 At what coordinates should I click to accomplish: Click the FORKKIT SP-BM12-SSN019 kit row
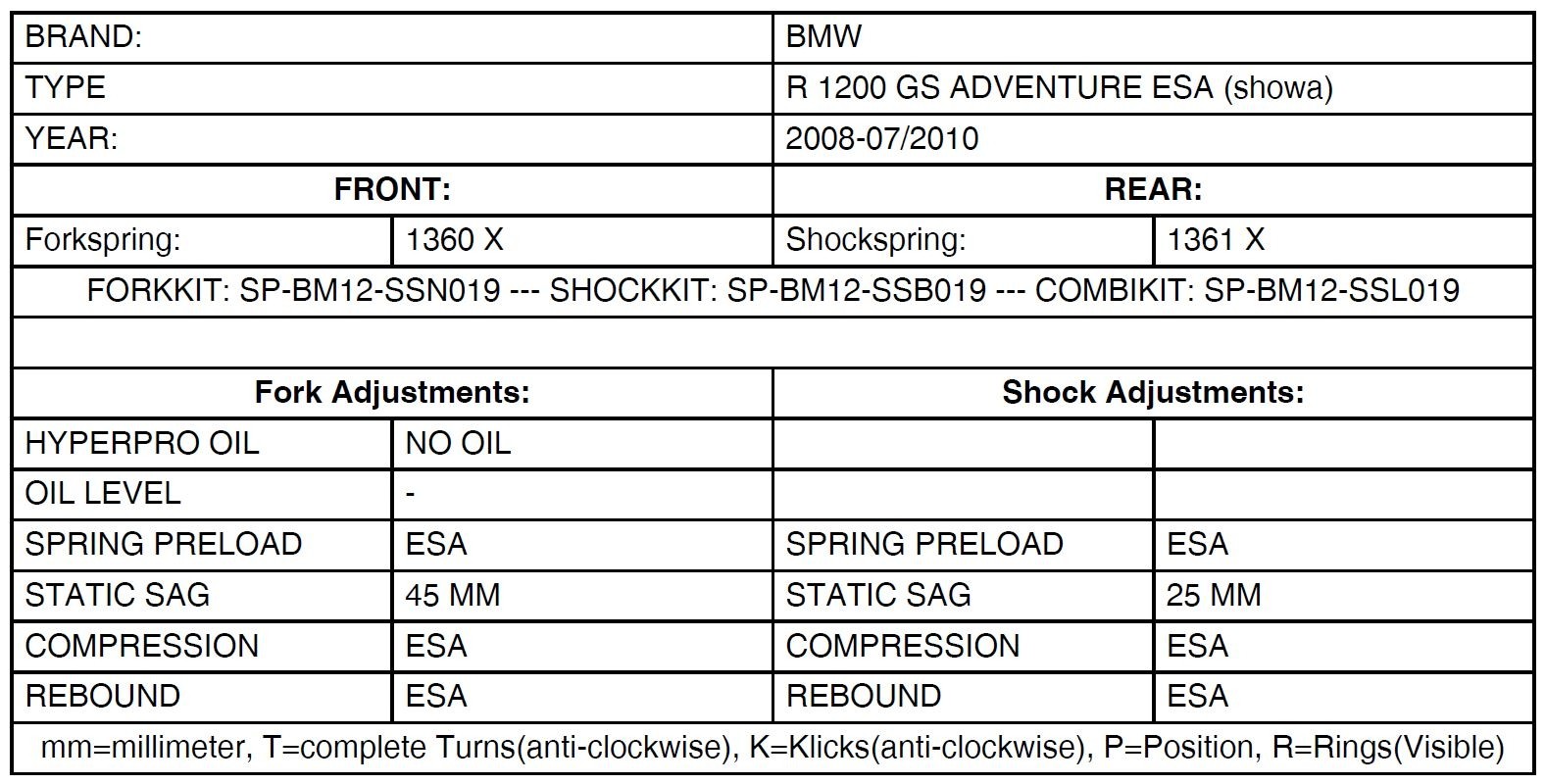pos(772,291)
